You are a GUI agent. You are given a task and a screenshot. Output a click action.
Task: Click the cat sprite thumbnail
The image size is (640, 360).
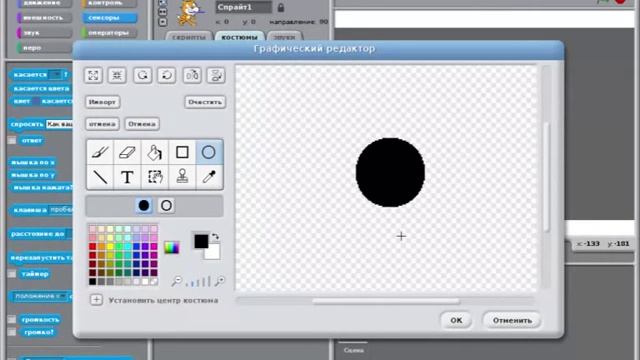[x=190, y=13]
